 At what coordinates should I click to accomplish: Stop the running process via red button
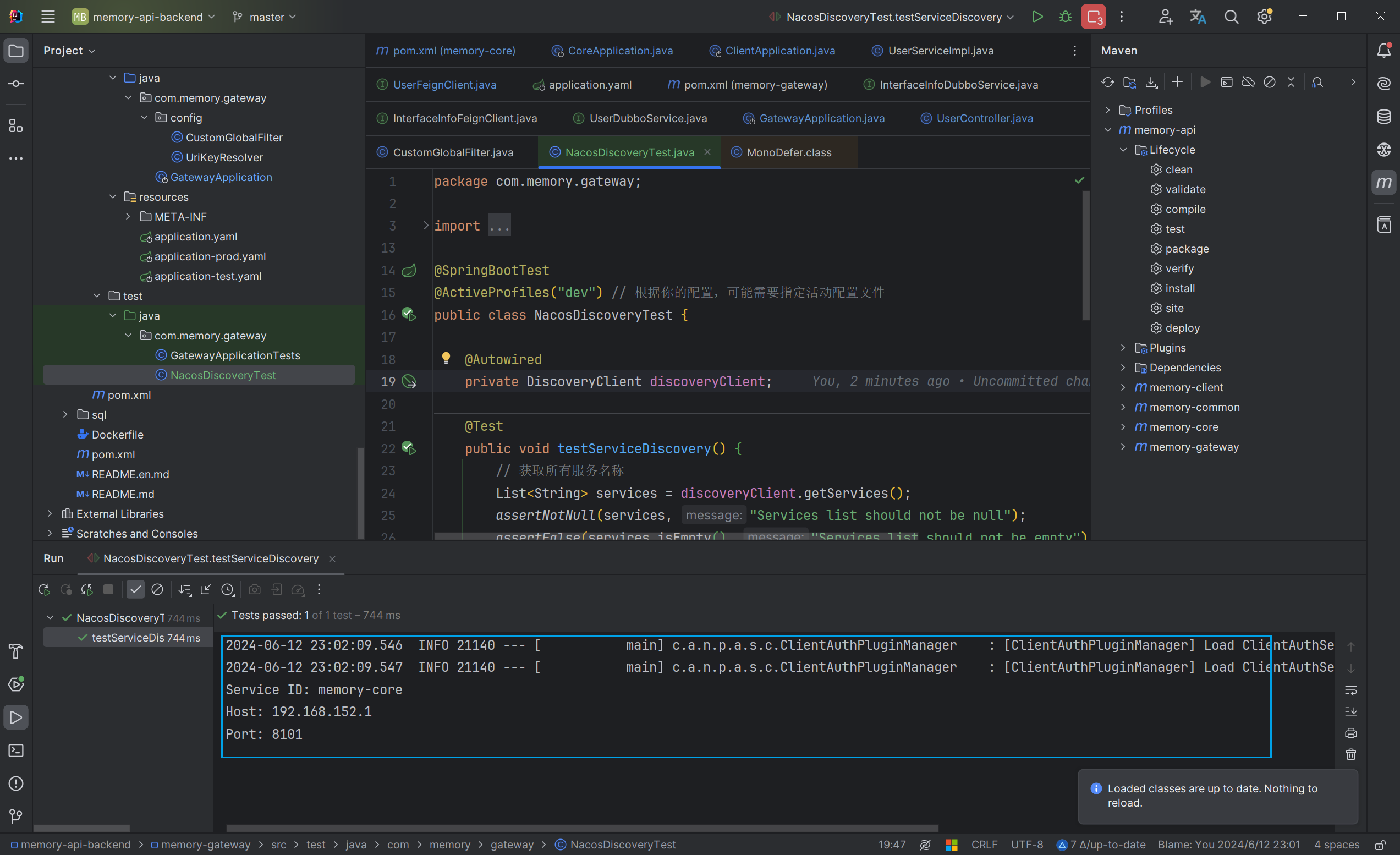(1093, 17)
